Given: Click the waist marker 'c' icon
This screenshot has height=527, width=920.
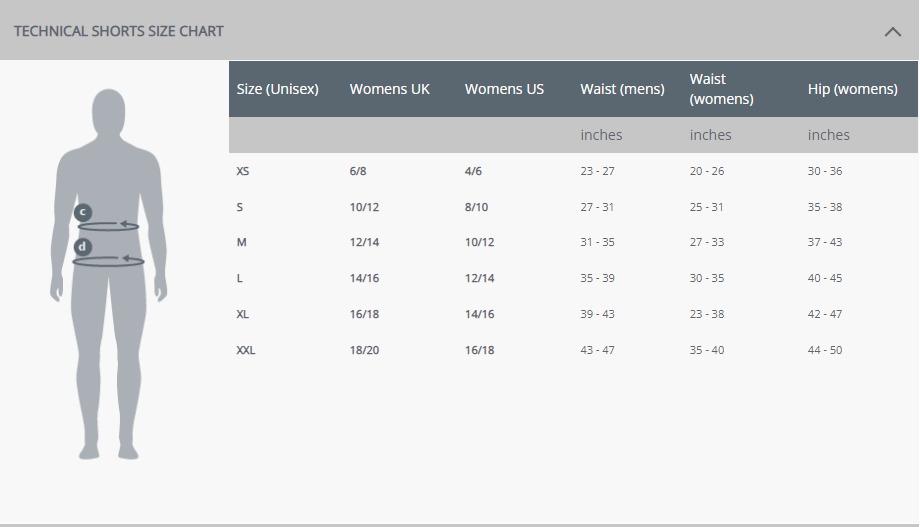Looking at the screenshot, I should (83, 212).
